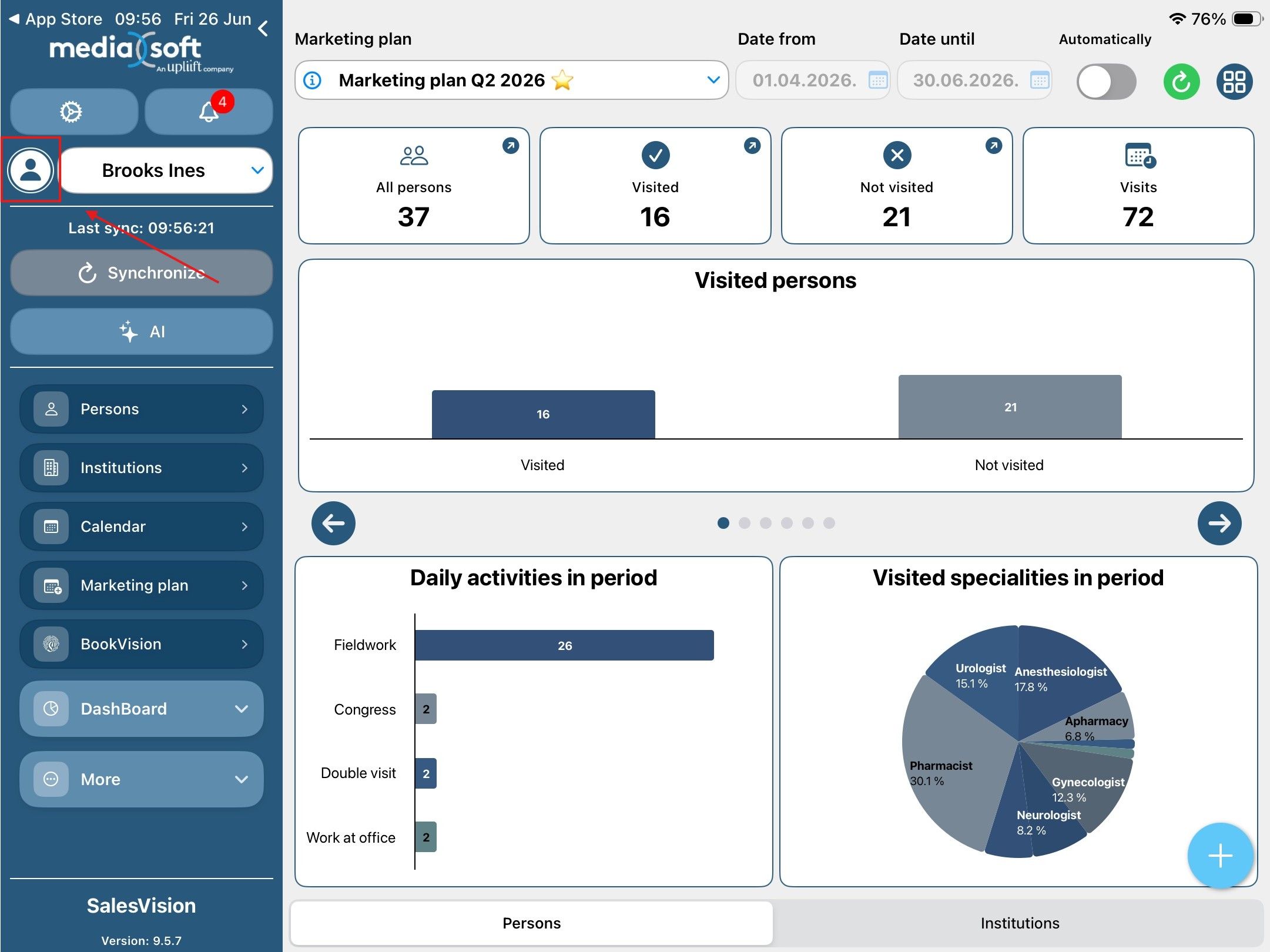1270x952 pixels.
Task: Click the Date until field 30.06.2026.
Action: tap(974, 80)
